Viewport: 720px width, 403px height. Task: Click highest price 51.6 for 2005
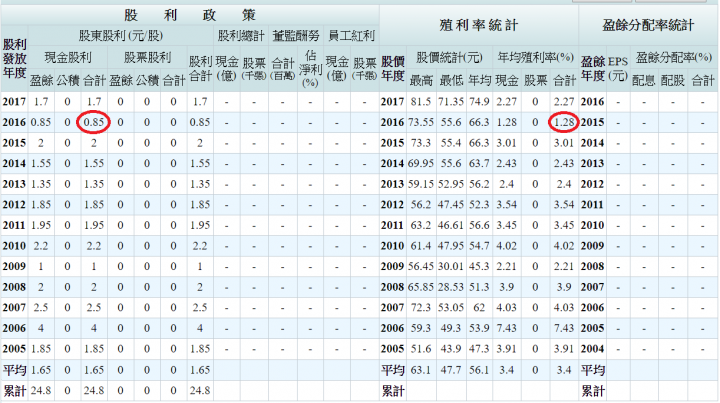click(x=421, y=349)
